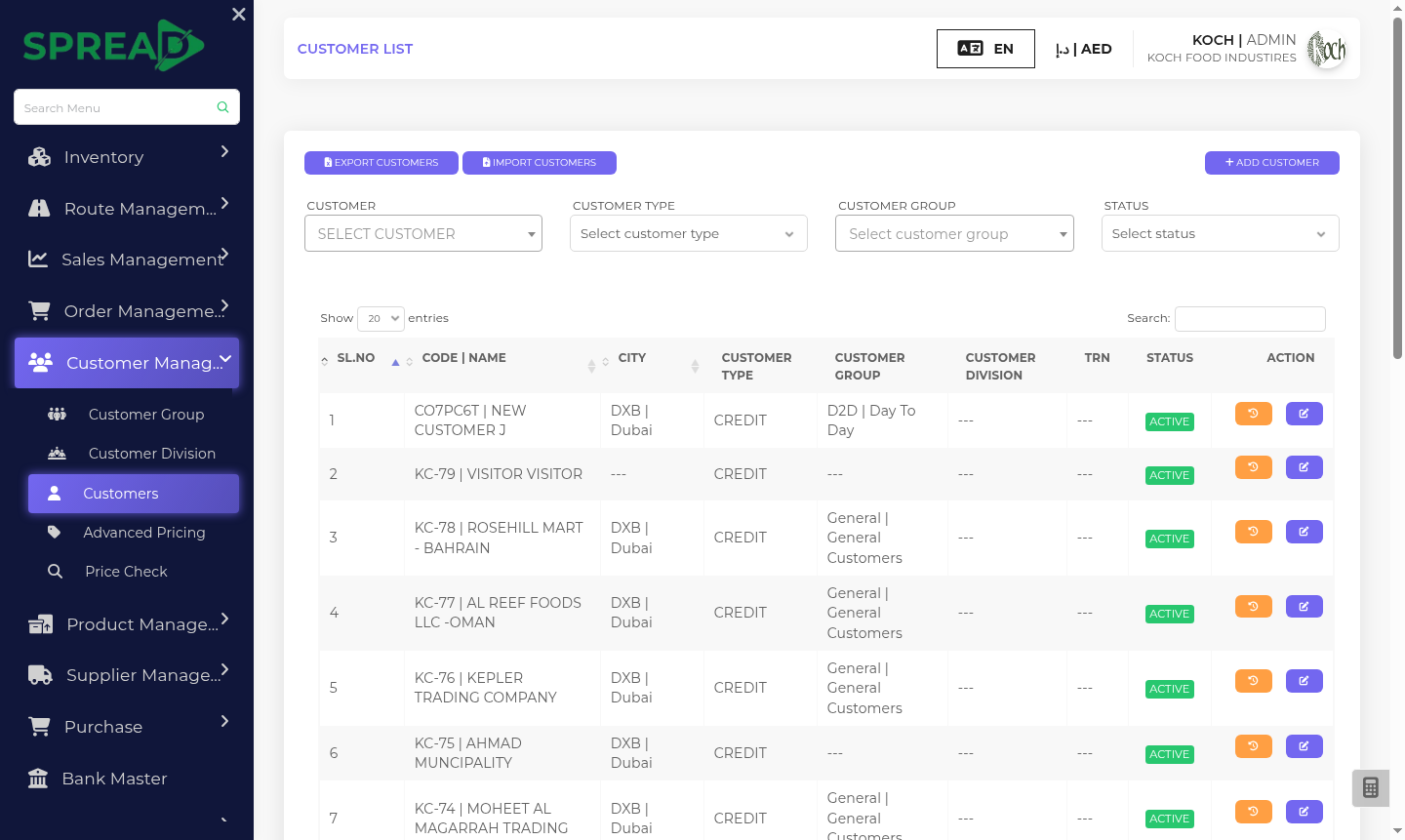Click the page vertical scrollbar
This screenshot has height=840, width=1405.
(x=1397, y=188)
